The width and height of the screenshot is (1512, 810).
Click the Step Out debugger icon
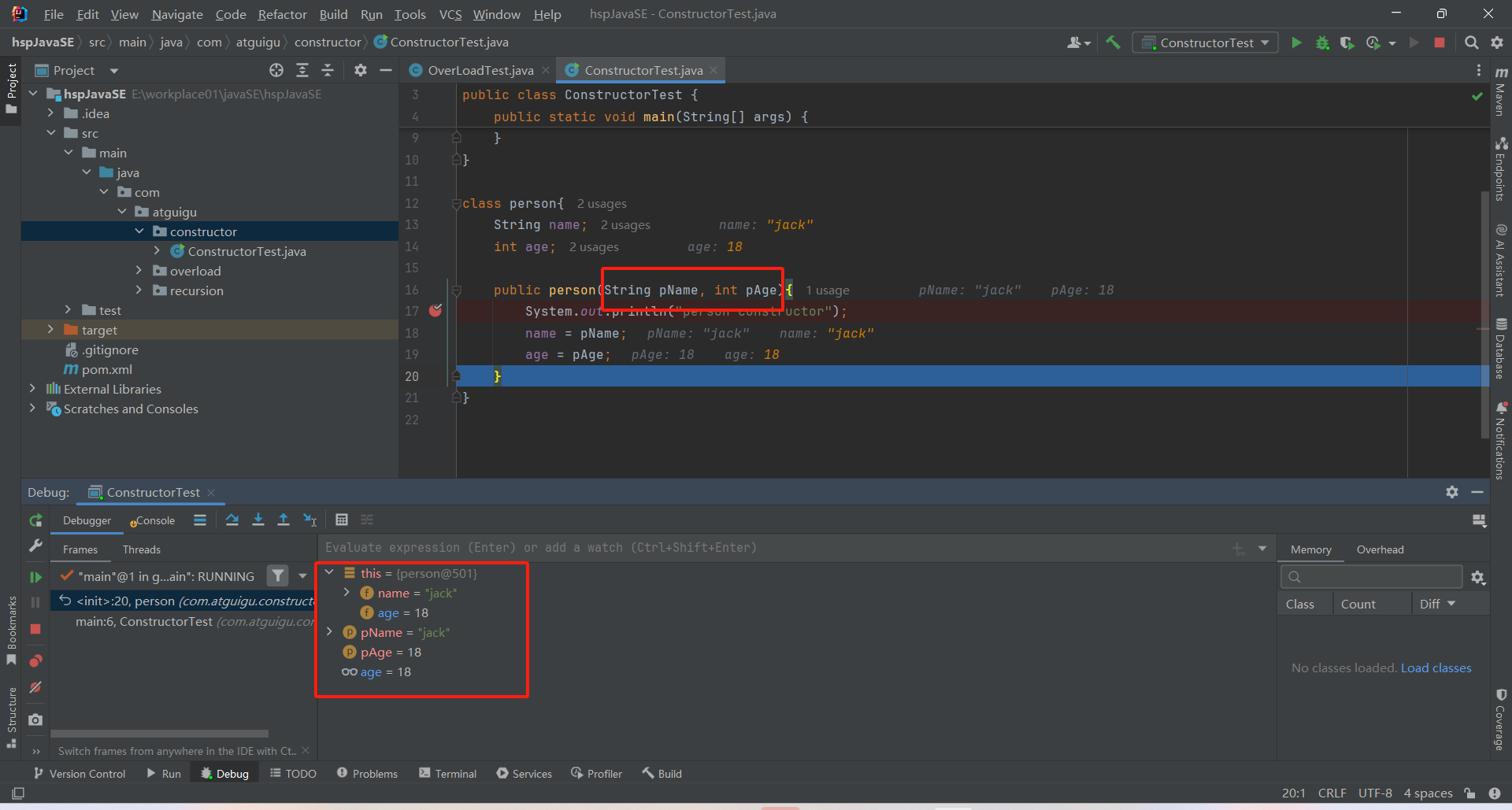point(283,520)
